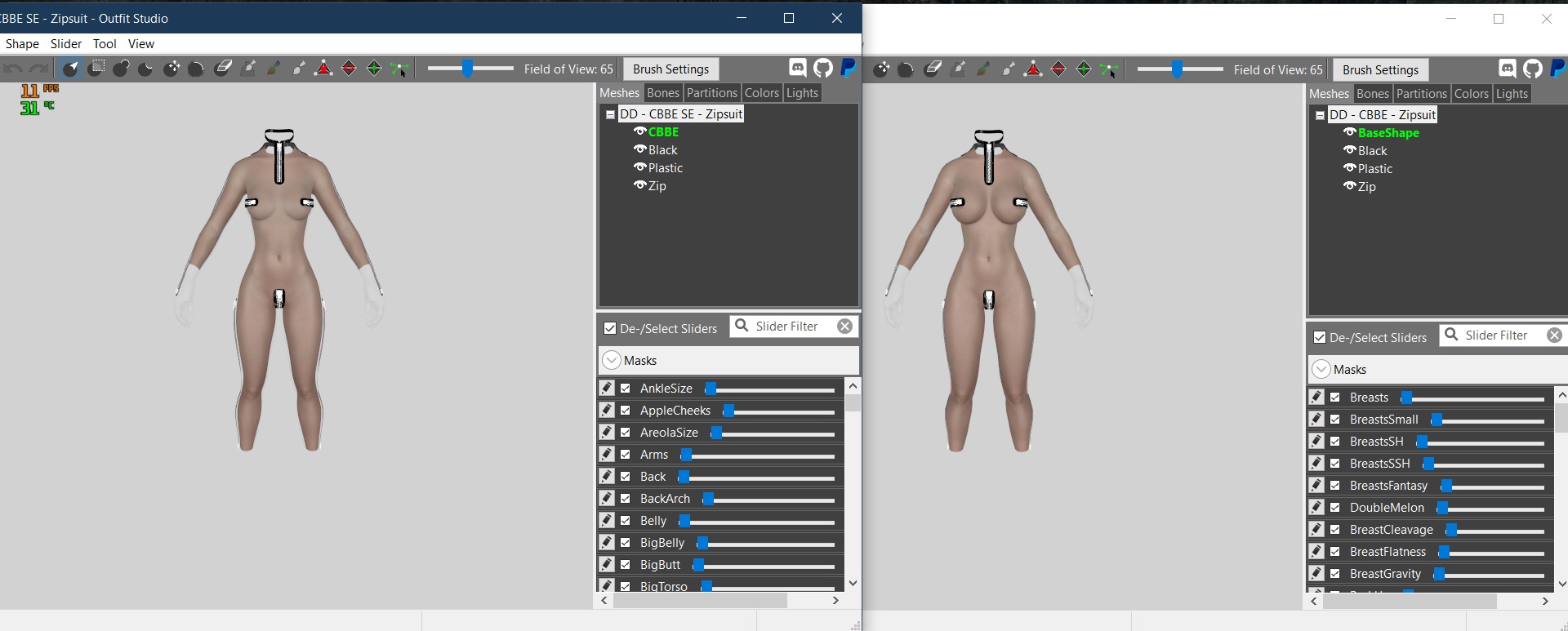Select the Inflate brush in CBBE SE window

pyautogui.click(x=122, y=69)
